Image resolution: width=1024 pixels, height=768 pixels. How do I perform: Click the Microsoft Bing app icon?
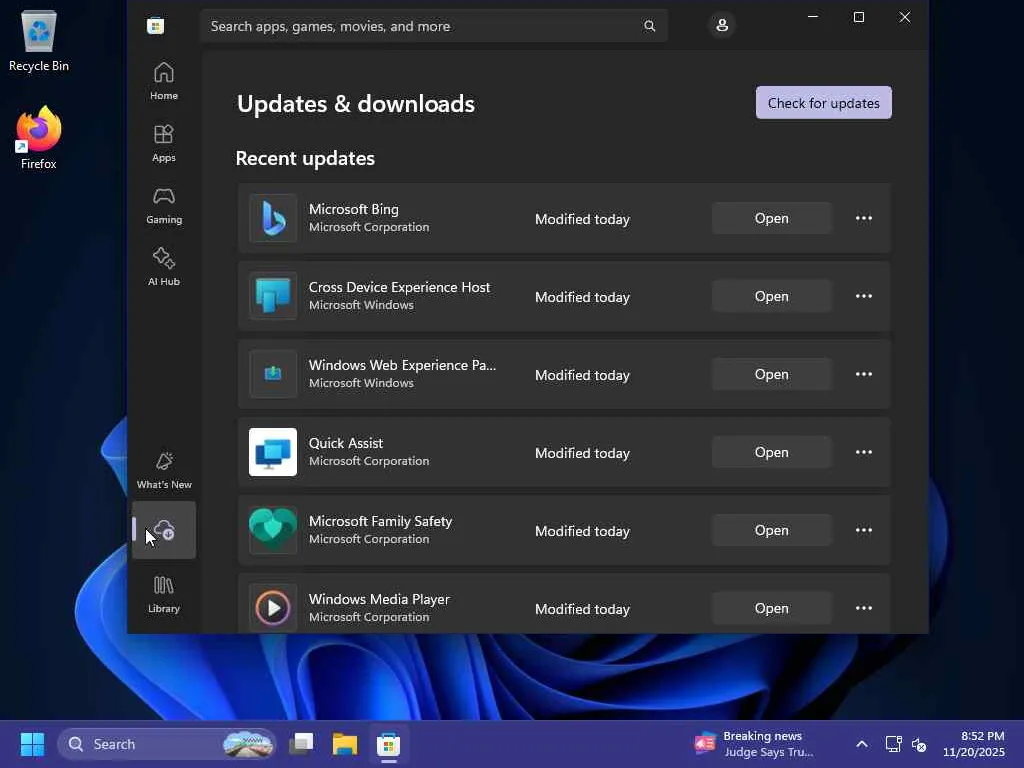(x=273, y=218)
